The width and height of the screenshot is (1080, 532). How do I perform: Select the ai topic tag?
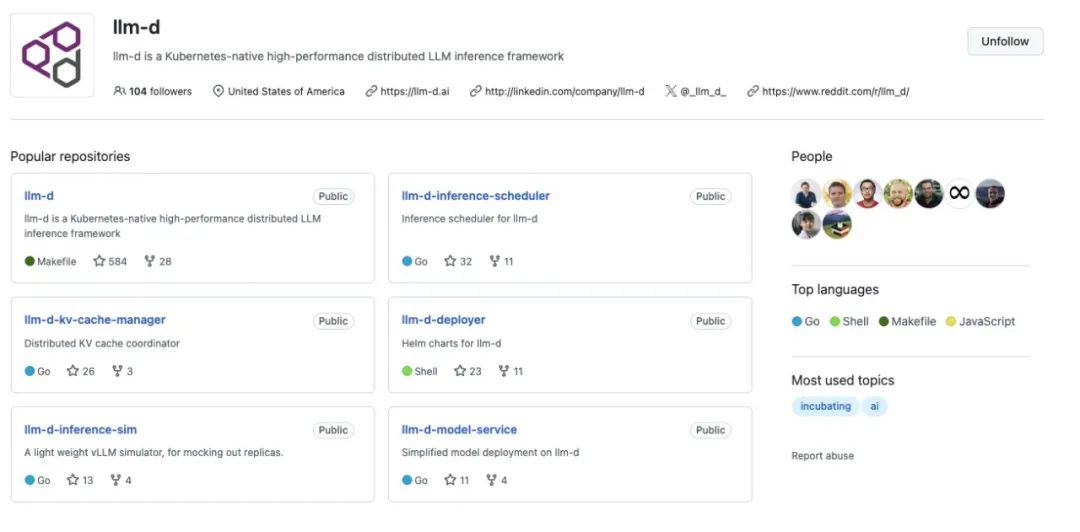point(875,406)
